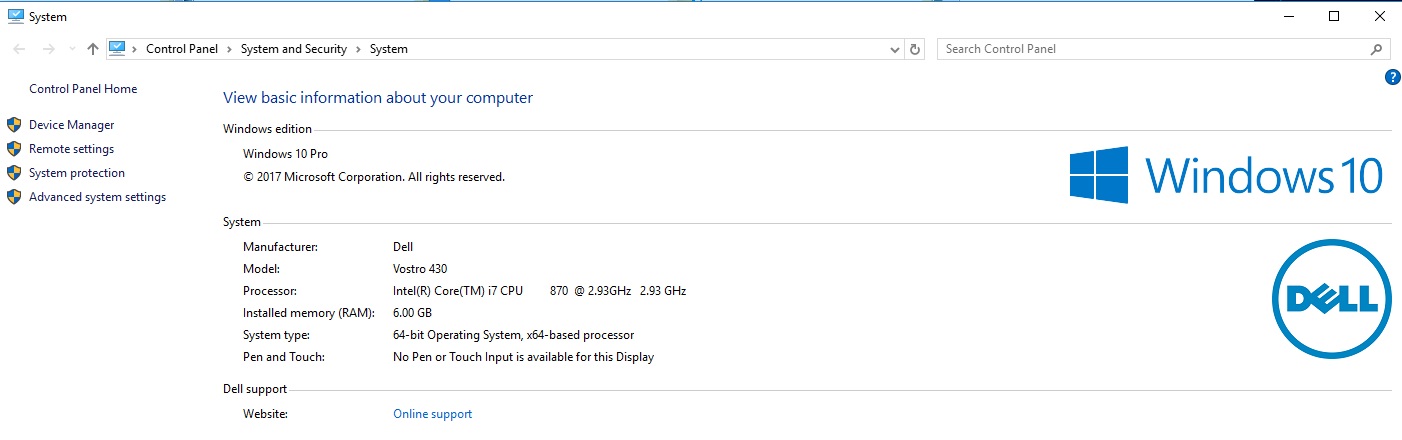Refresh the System page in the address bar
The height and width of the screenshot is (440, 1402).
(x=915, y=49)
